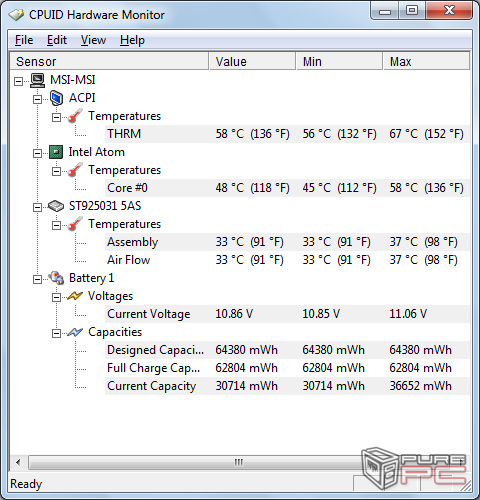Click the Sensor column header
The image size is (480, 500).
coord(109,61)
